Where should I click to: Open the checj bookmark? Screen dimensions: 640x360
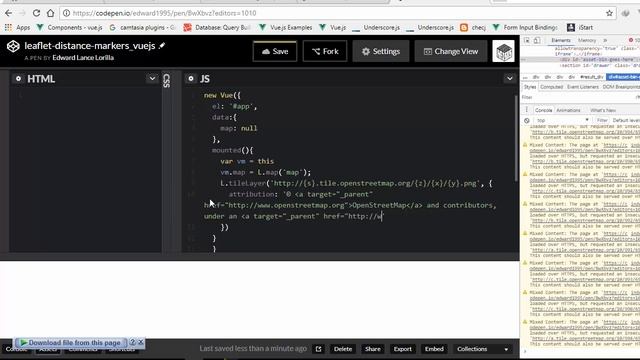pyautogui.click(x=473, y=27)
